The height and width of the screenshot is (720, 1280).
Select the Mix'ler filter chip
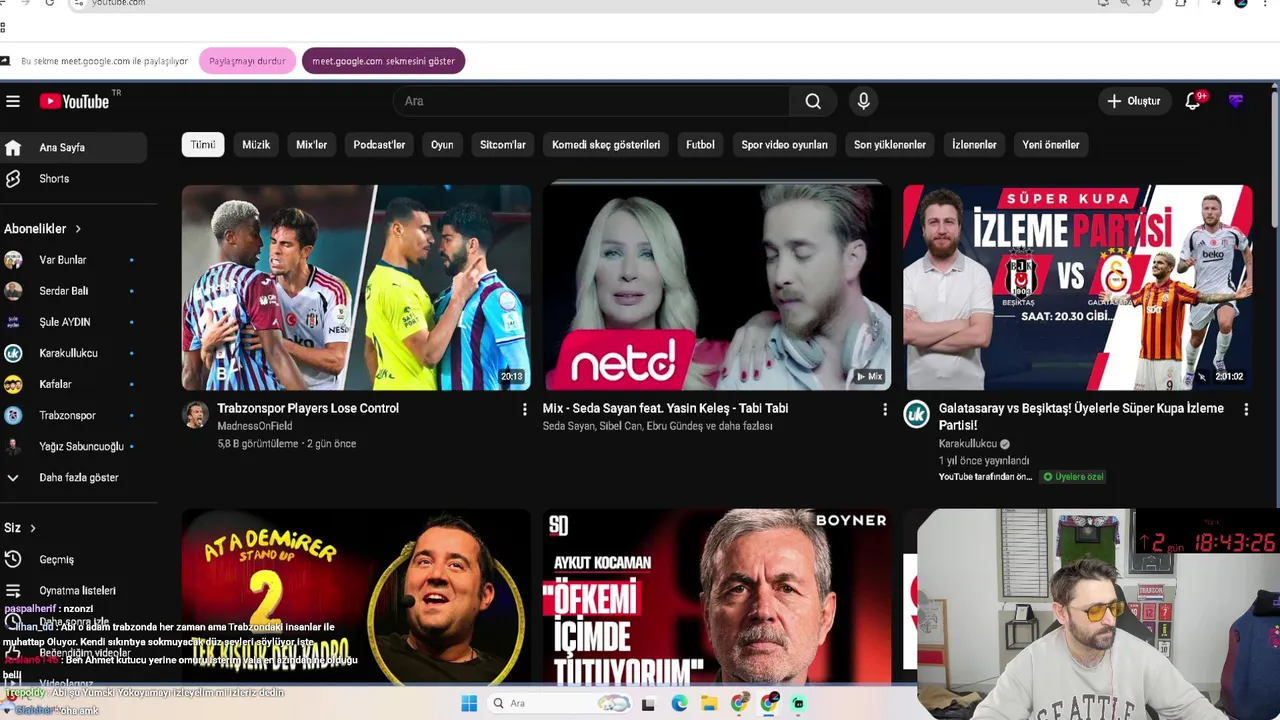click(312, 145)
